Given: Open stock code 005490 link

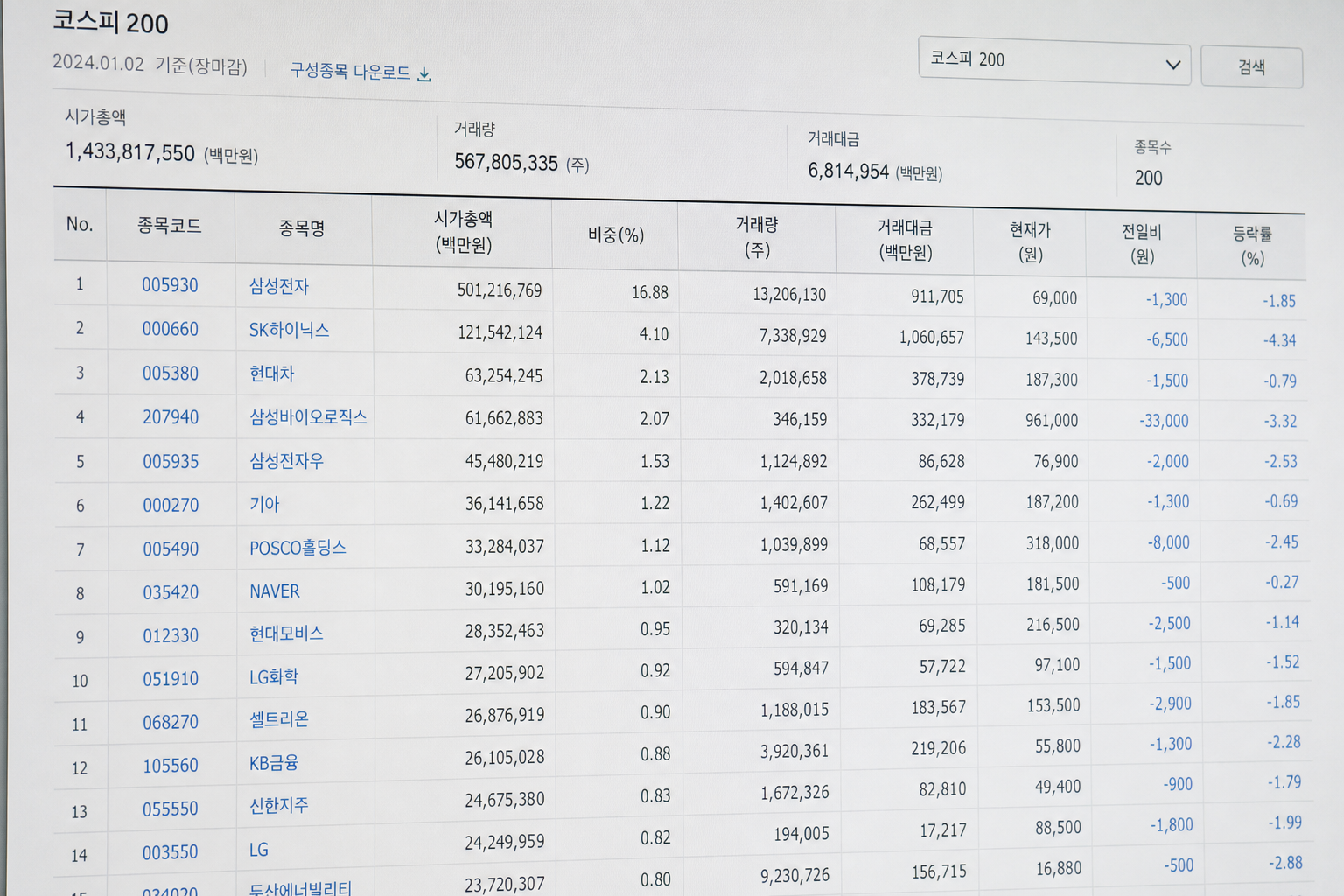Looking at the screenshot, I should pos(171,549).
